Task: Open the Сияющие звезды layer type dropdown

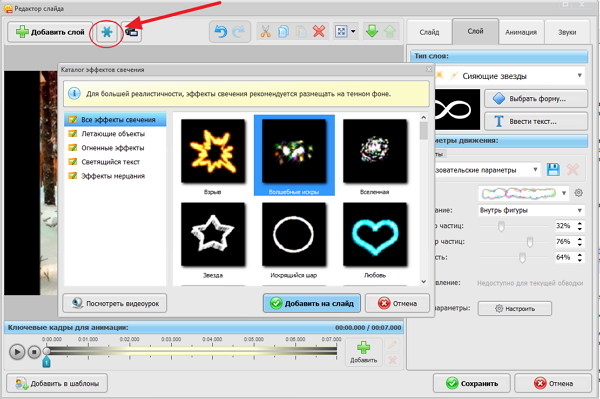Action: click(579, 75)
